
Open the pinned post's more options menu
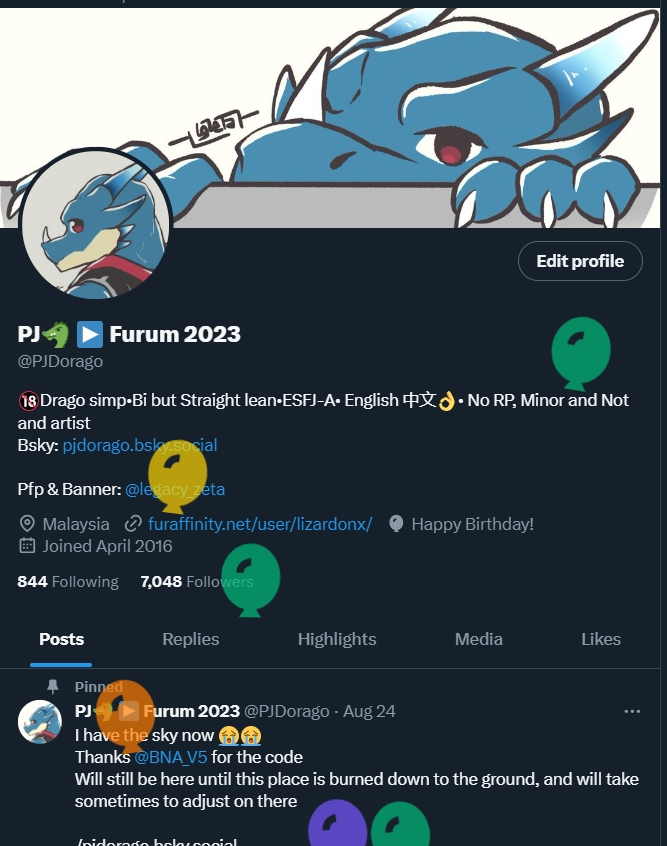point(631,711)
